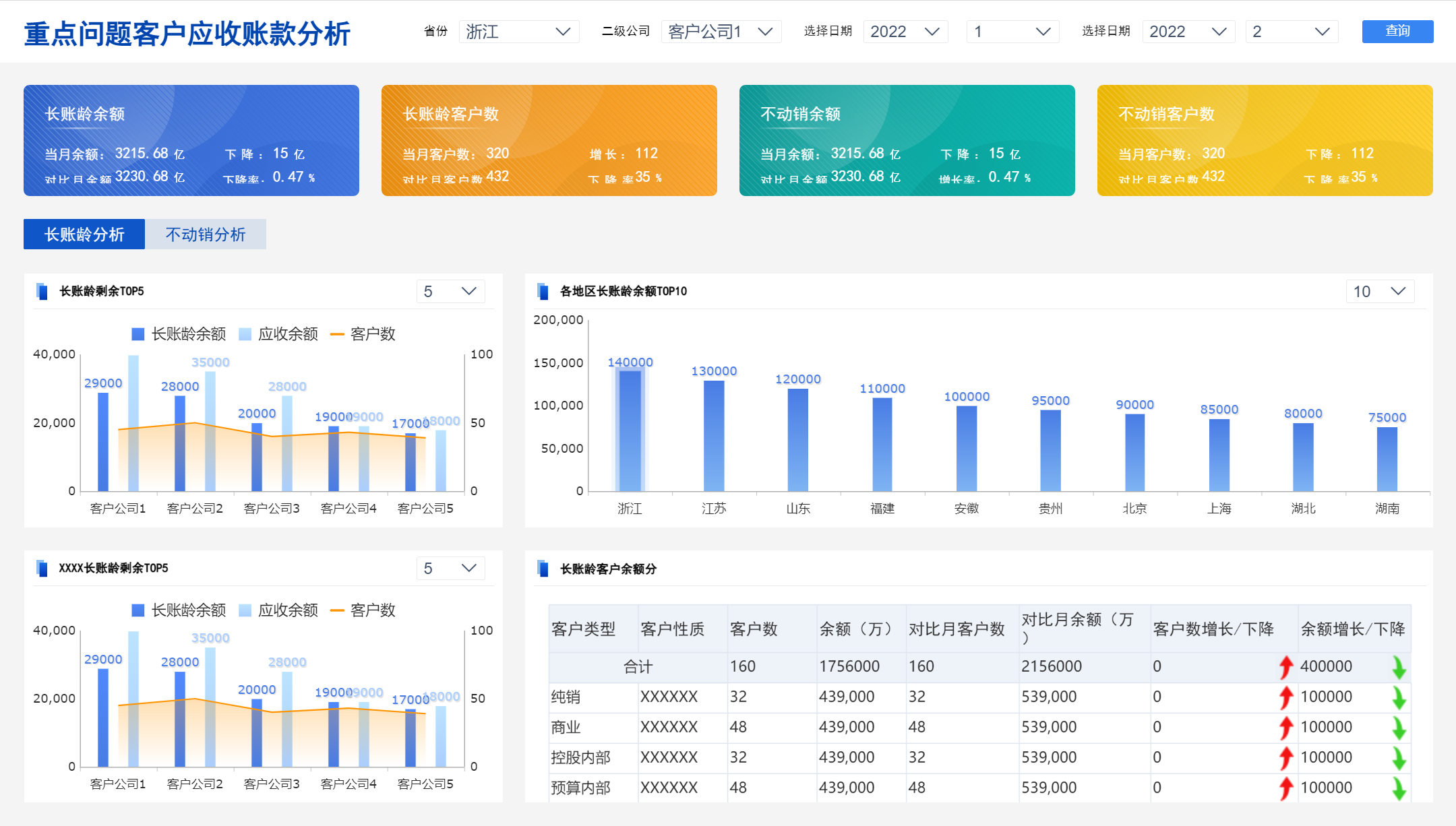The width and height of the screenshot is (1456, 826).
Task: Click the blue icon beside 长账龄客户余额分 title
Action: pyautogui.click(x=543, y=569)
